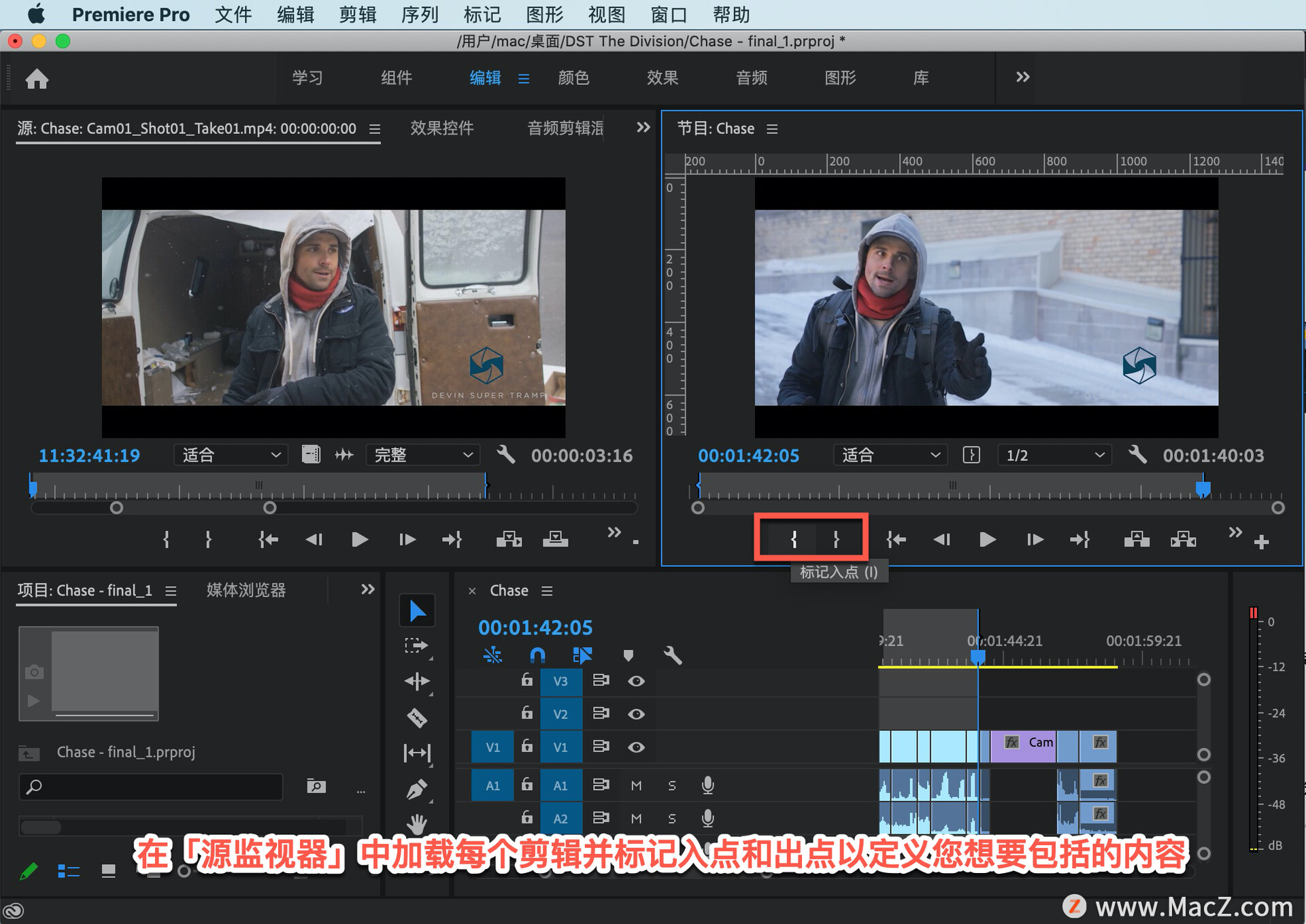Hide track V2 using eye icon
The image size is (1306, 924).
pos(636,714)
